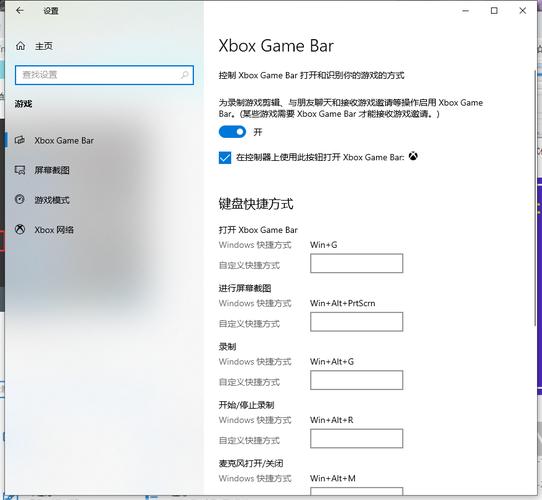Viewport: 542px width, 500px height.
Task: Minimize the 设置 window
Action: click(x=466, y=11)
